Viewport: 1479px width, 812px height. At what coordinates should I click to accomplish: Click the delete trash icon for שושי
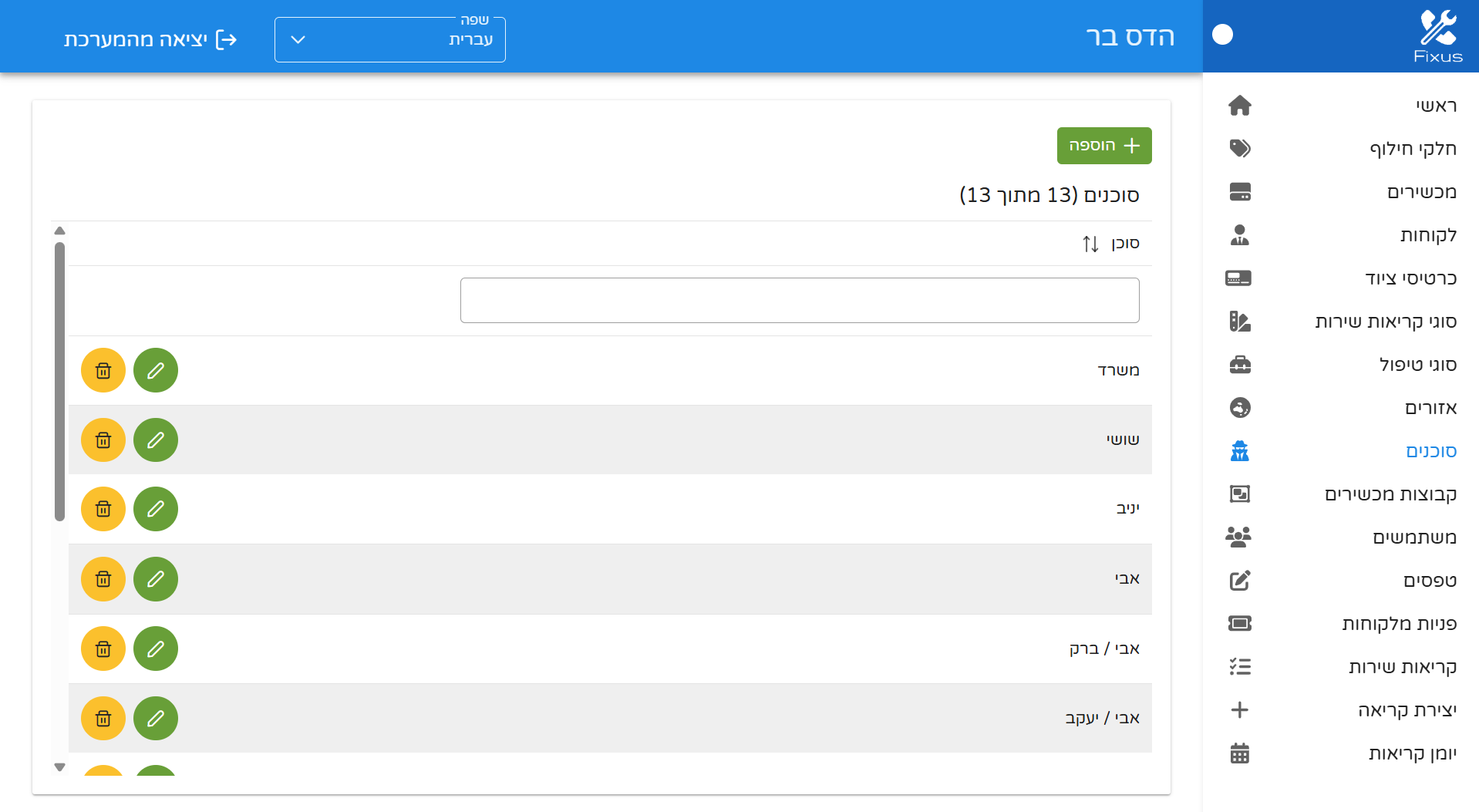pos(103,440)
